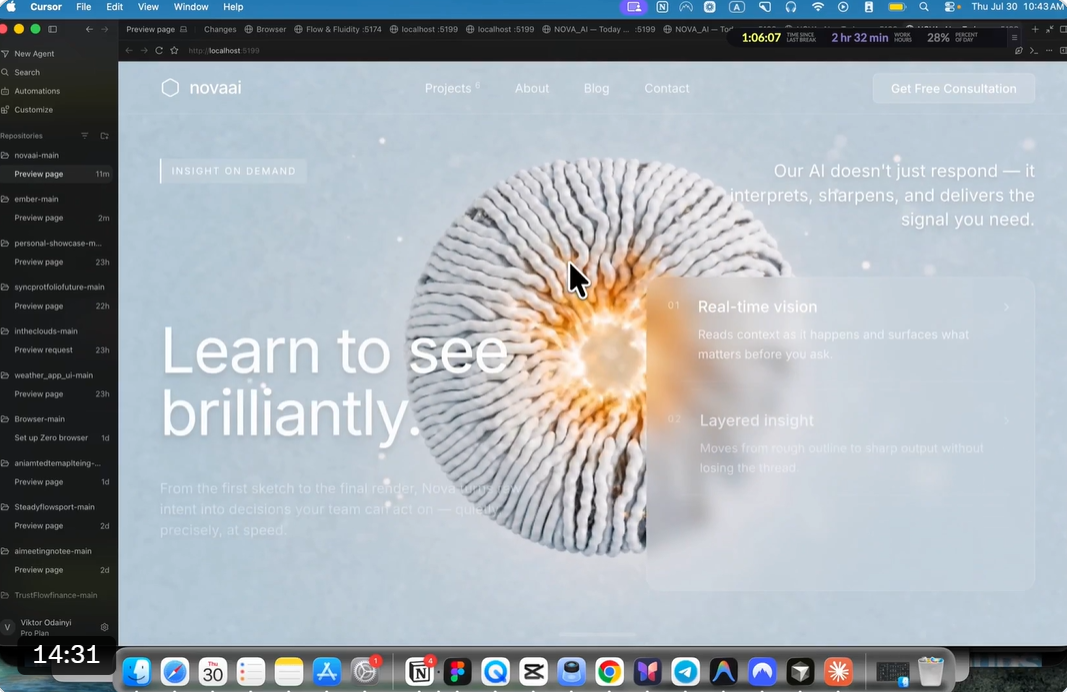
Task: Open the View menu
Action: click(x=148, y=7)
